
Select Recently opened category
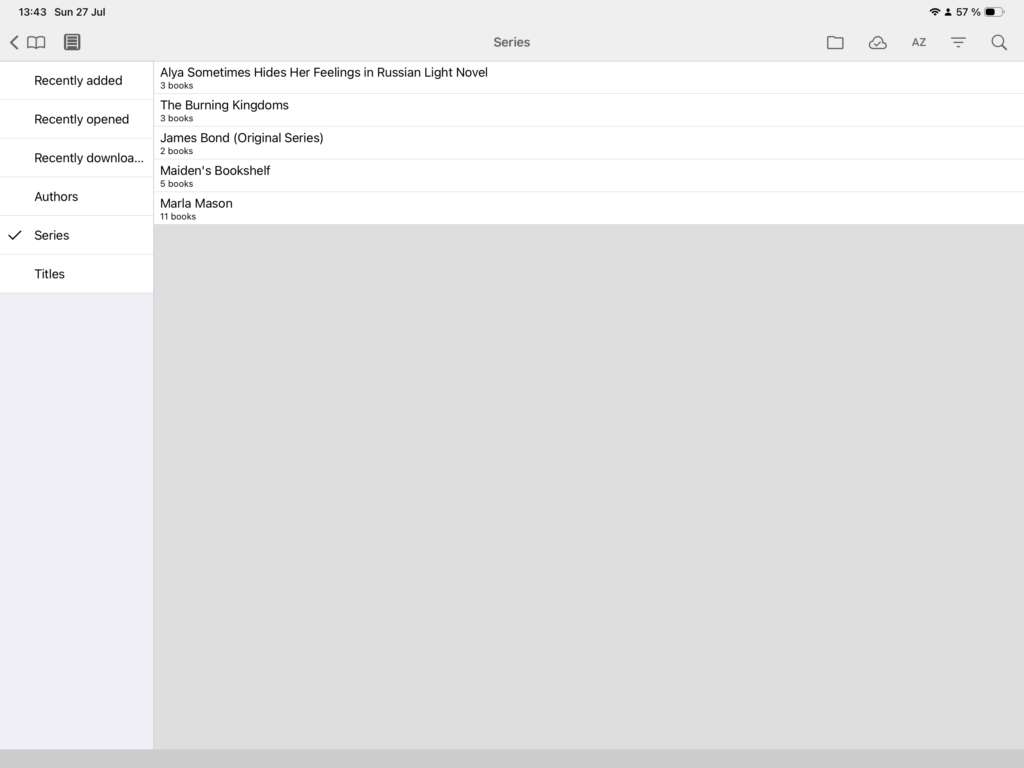click(x=76, y=119)
